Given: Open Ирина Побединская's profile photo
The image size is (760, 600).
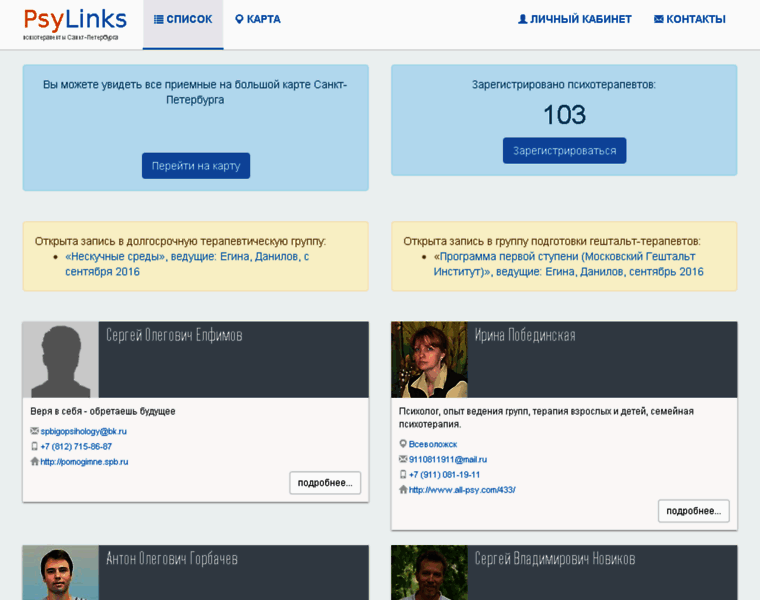Looking at the screenshot, I should 429,360.
